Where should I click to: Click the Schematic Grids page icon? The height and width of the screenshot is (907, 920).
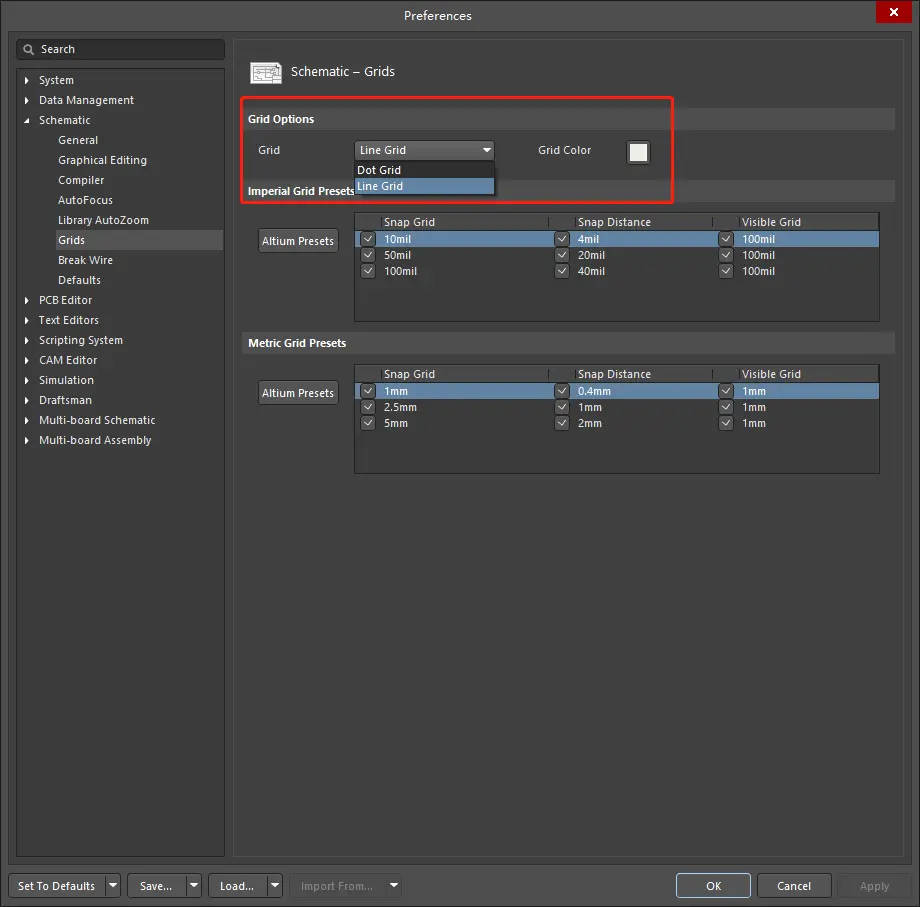click(x=266, y=73)
